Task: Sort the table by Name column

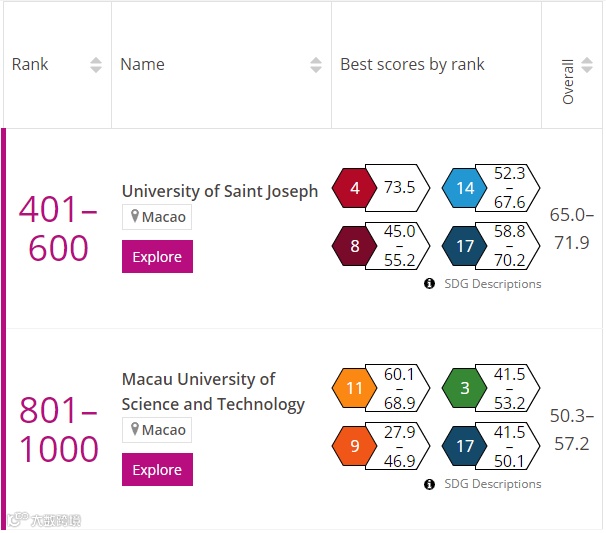Action: [x=316, y=65]
